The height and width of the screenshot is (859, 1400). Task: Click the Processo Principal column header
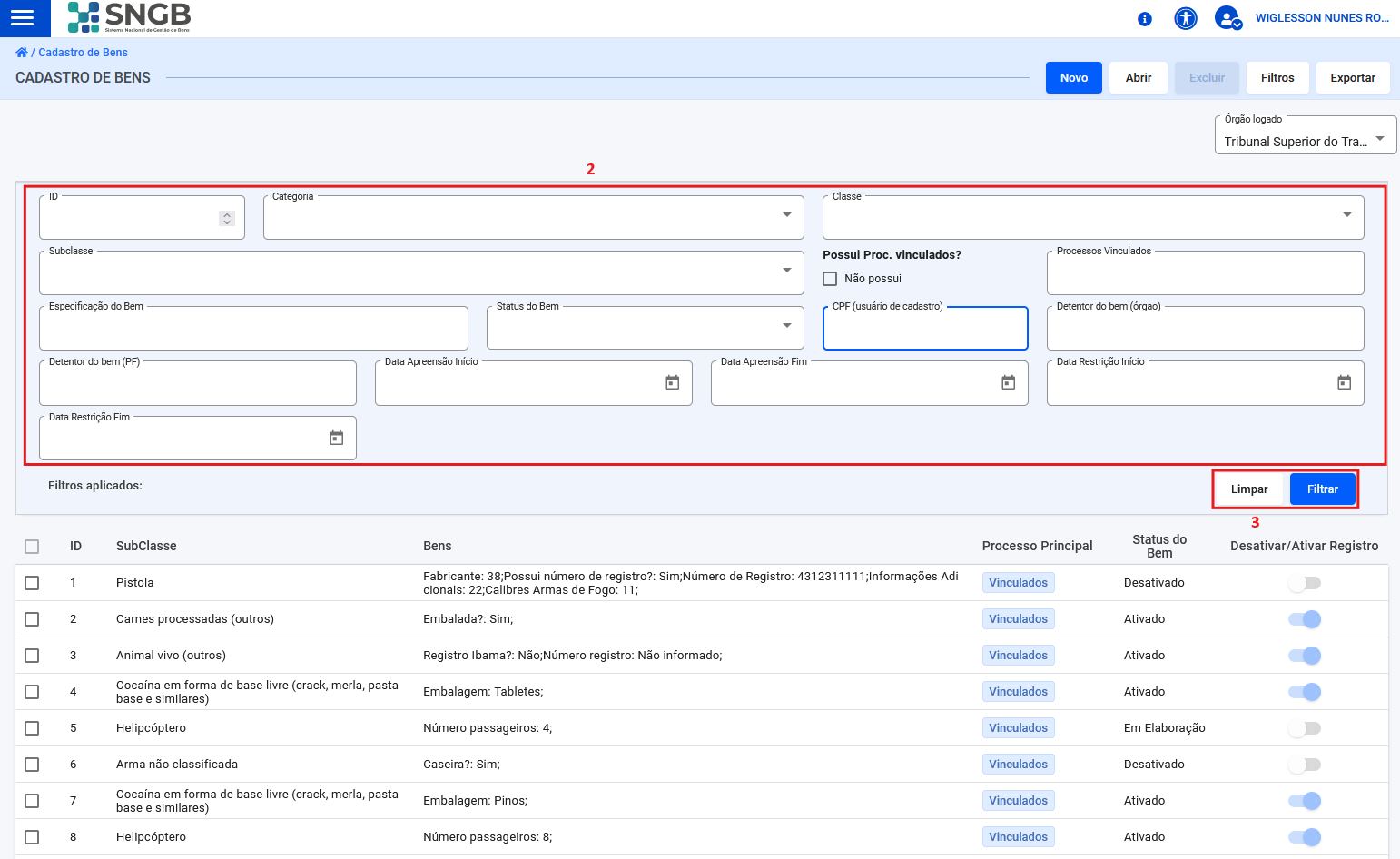1037,546
